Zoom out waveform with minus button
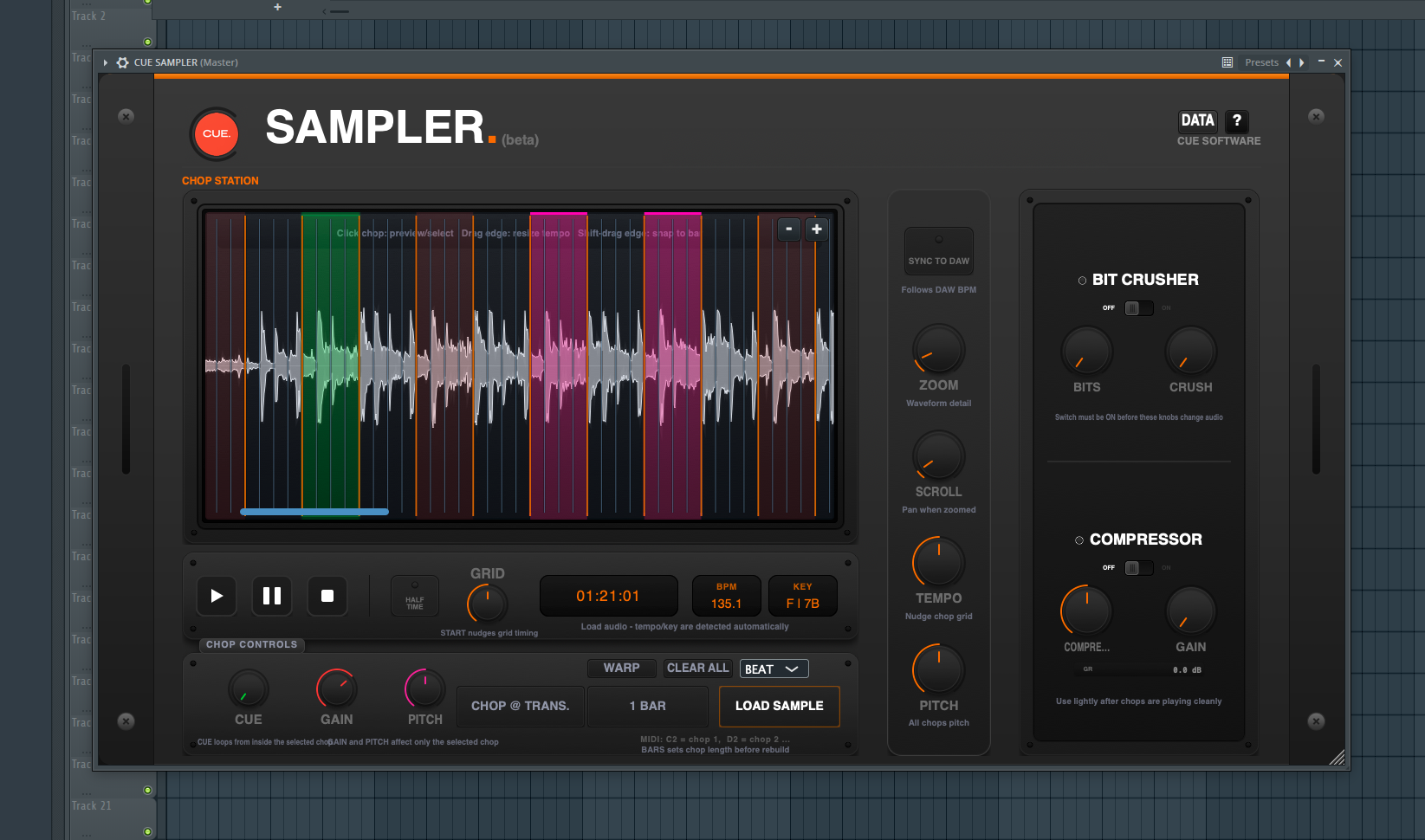 point(788,229)
